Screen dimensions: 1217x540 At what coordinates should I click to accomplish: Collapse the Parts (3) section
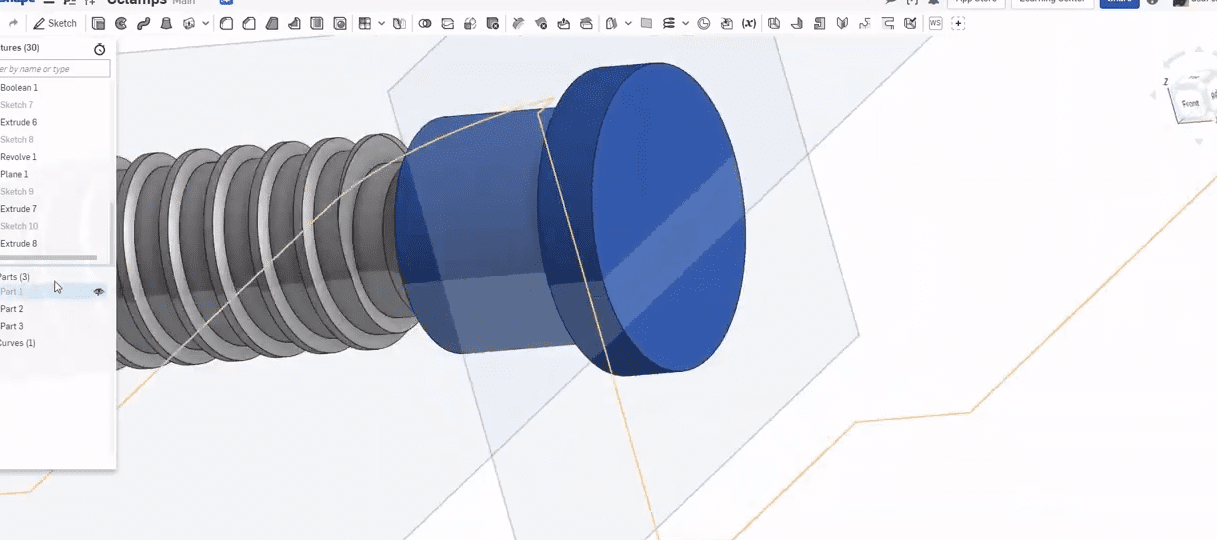[x=15, y=277]
